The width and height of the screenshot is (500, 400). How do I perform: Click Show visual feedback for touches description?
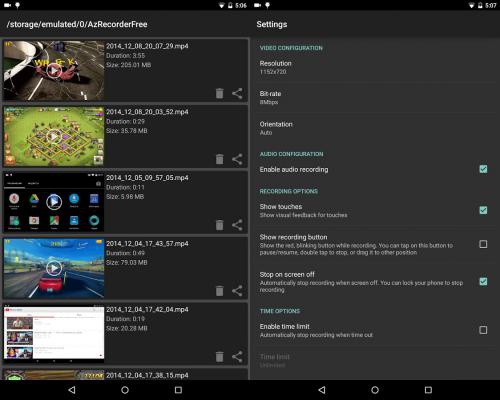pos(303,215)
